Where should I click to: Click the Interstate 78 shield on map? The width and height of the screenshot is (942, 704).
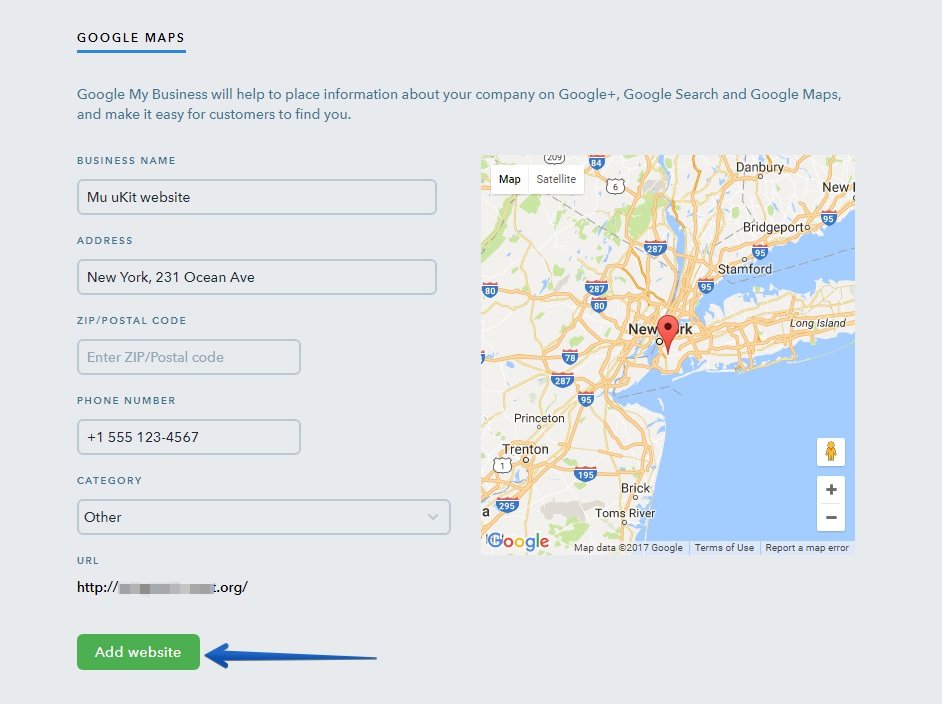(570, 357)
